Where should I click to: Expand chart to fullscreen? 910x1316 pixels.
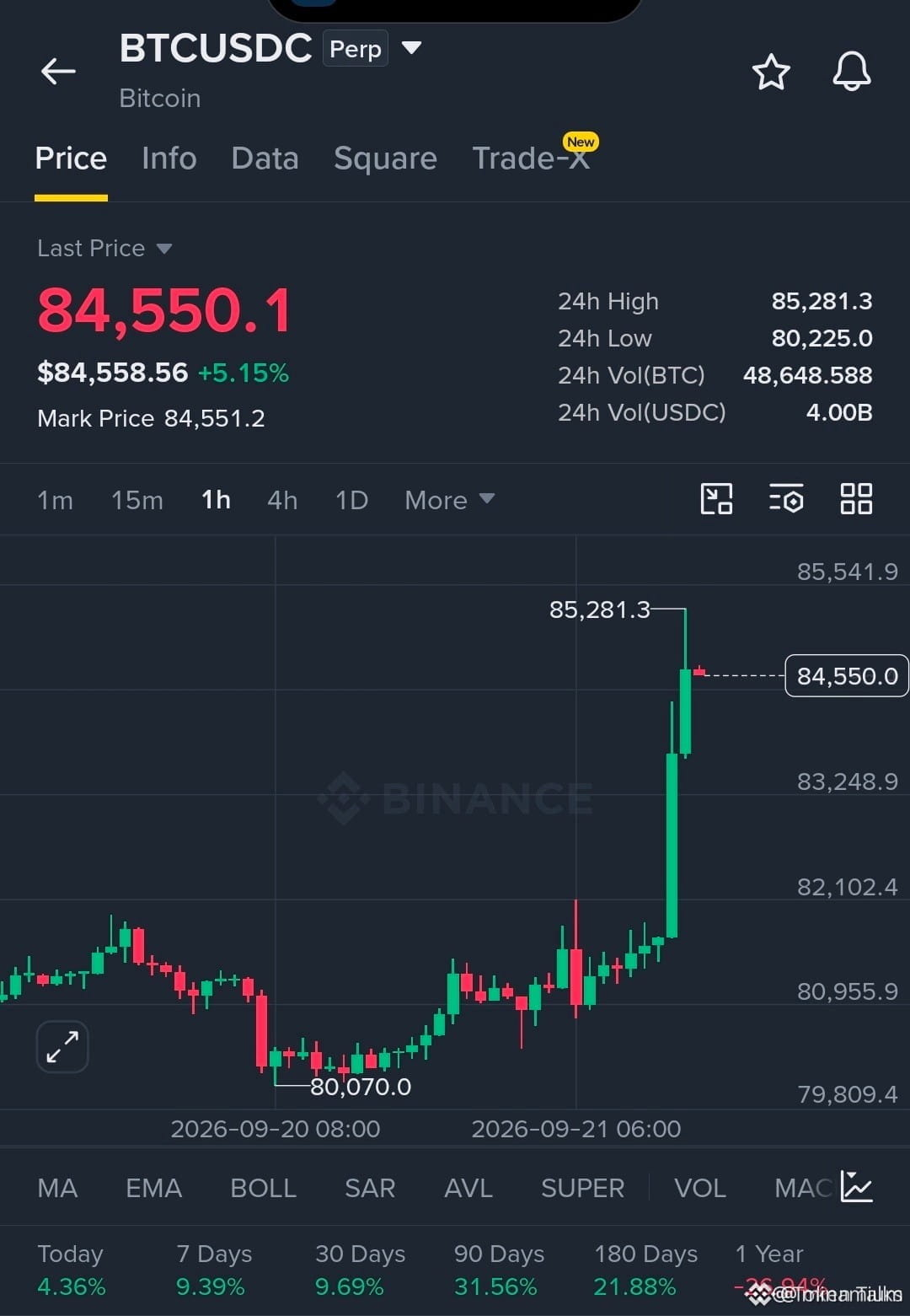(x=62, y=1047)
